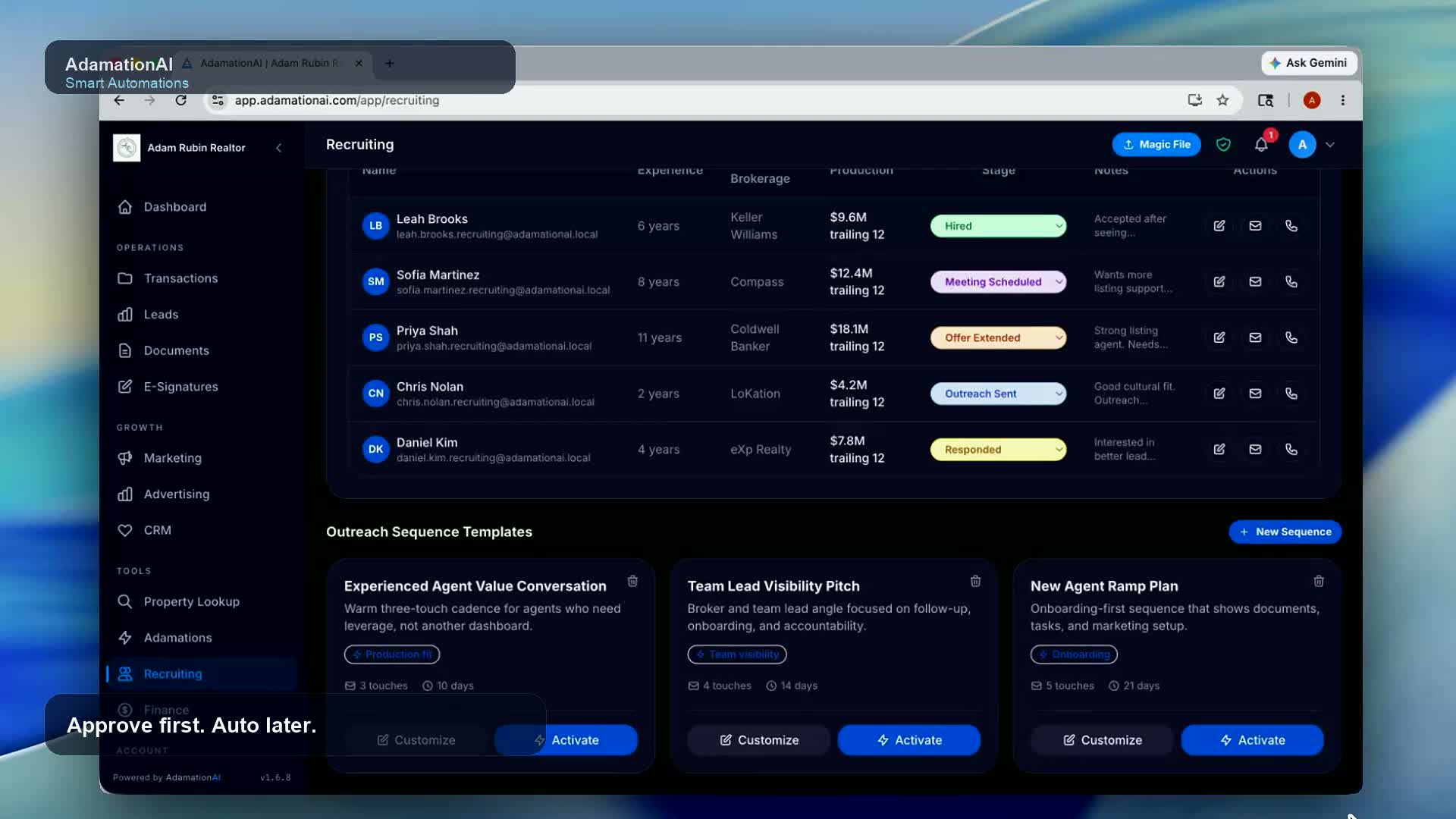This screenshot has width=1456, height=819.
Task: Call Priya Shah via phone icon
Action: (1291, 337)
